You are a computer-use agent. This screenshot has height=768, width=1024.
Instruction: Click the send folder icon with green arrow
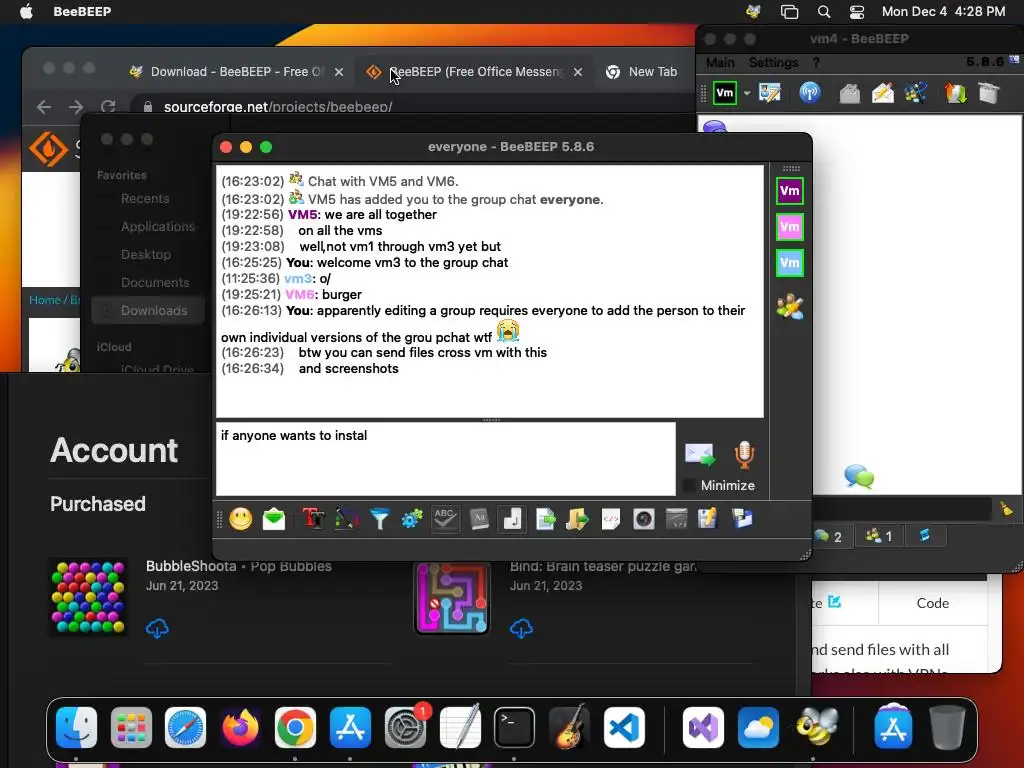pyautogui.click(x=577, y=519)
